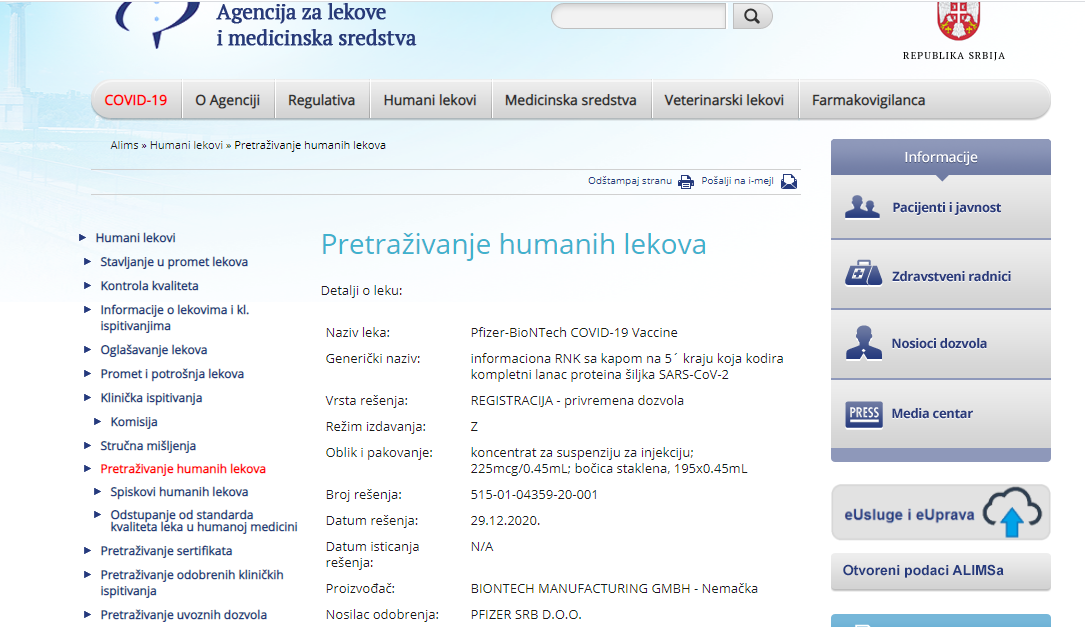Click the Zdravstveni radnici medical bag icon
The image size is (1085, 627).
tap(863, 274)
